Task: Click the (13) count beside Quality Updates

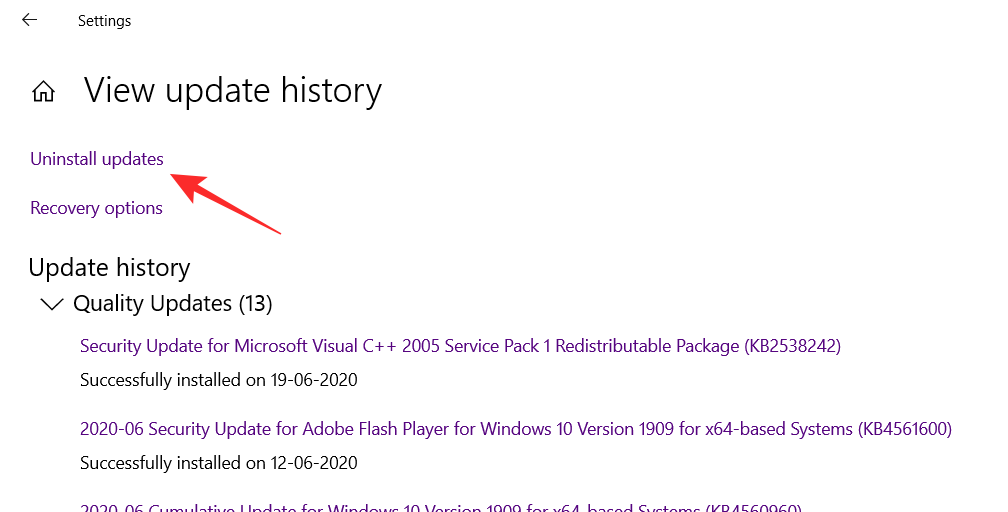Action: pyautogui.click(x=254, y=303)
